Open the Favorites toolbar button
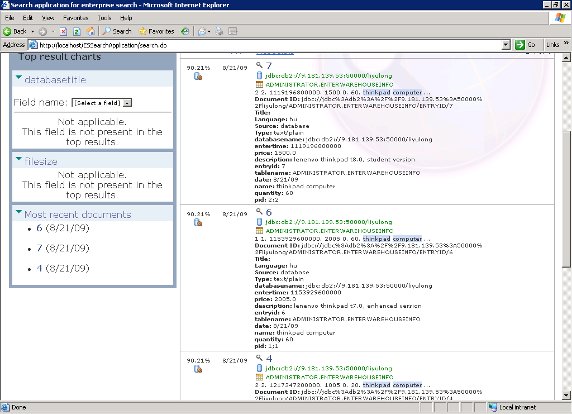This screenshot has width=572, height=414. click(x=156, y=31)
